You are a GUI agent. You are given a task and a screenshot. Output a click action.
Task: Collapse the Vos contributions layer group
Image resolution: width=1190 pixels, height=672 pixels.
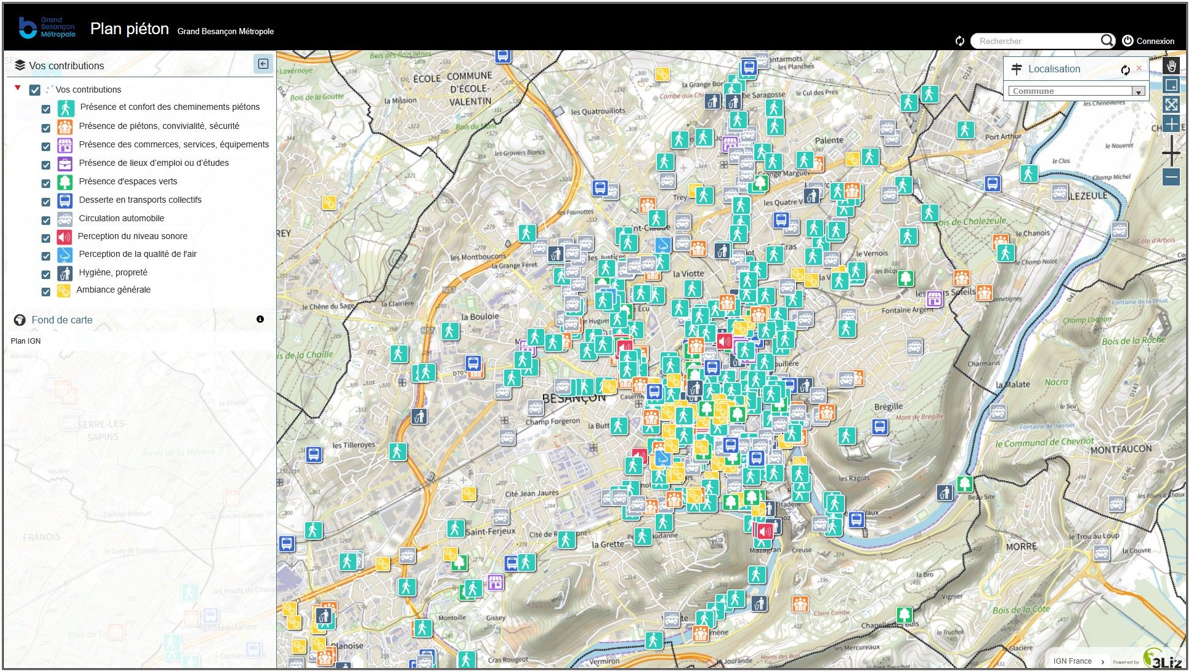click(x=18, y=89)
